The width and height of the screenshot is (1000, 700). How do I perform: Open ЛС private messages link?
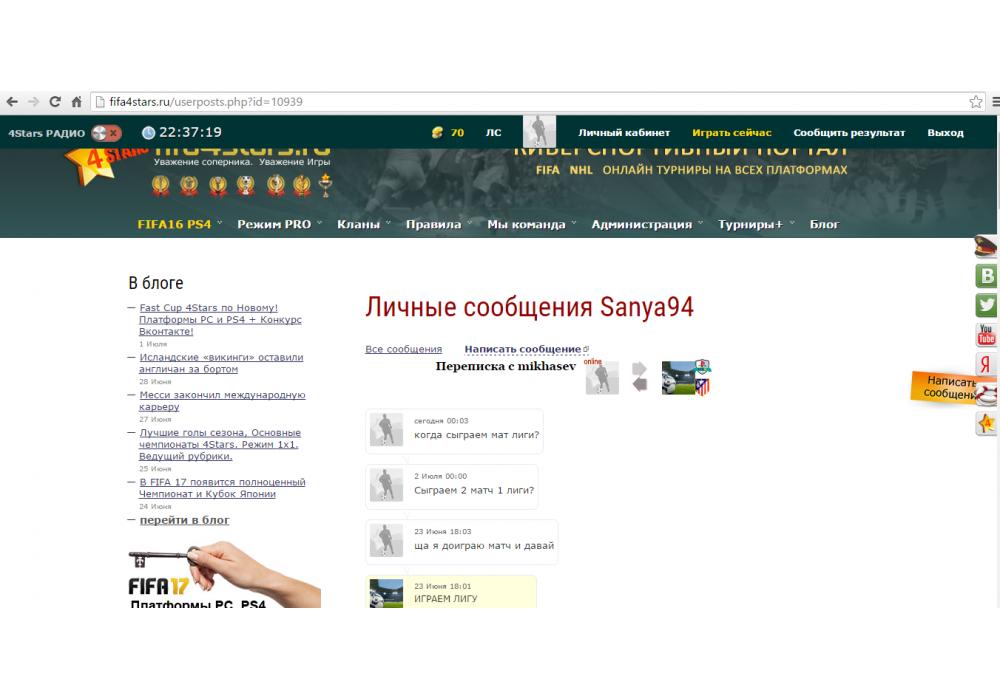pyautogui.click(x=494, y=133)
